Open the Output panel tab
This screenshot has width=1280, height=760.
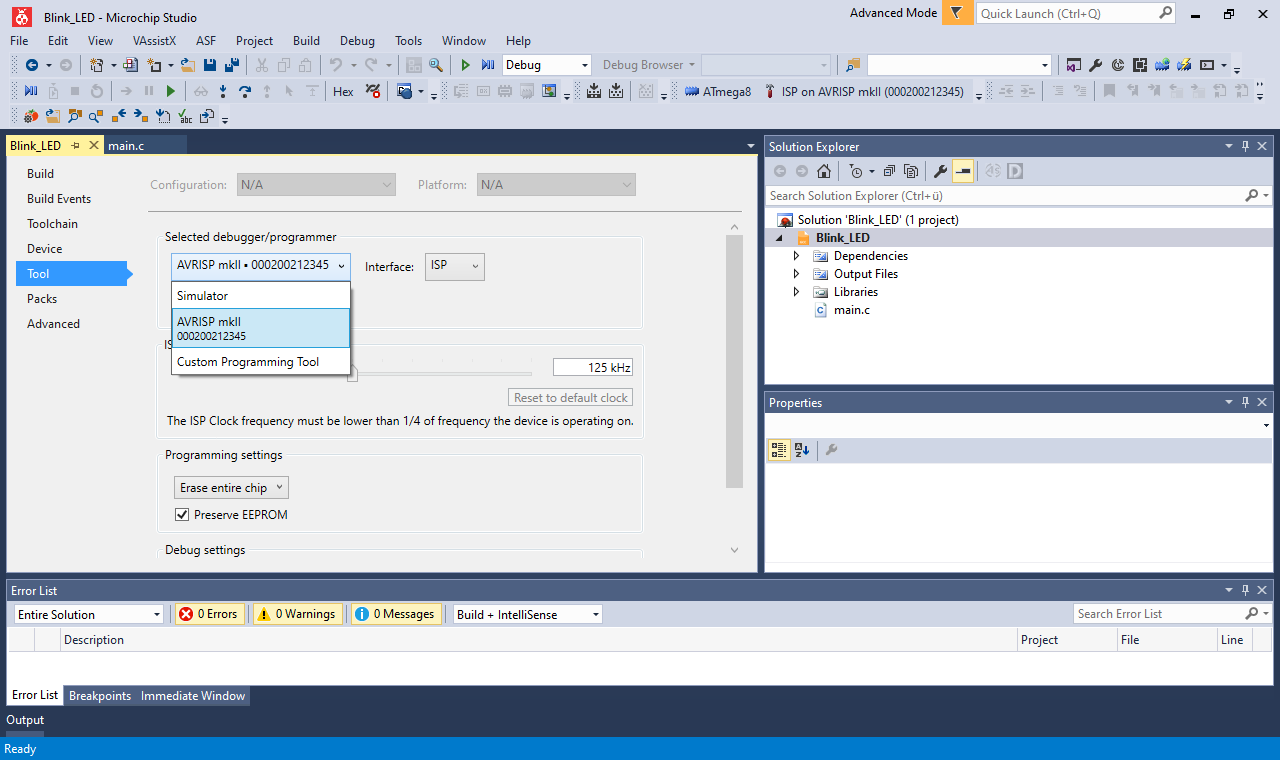pos(25,720)
